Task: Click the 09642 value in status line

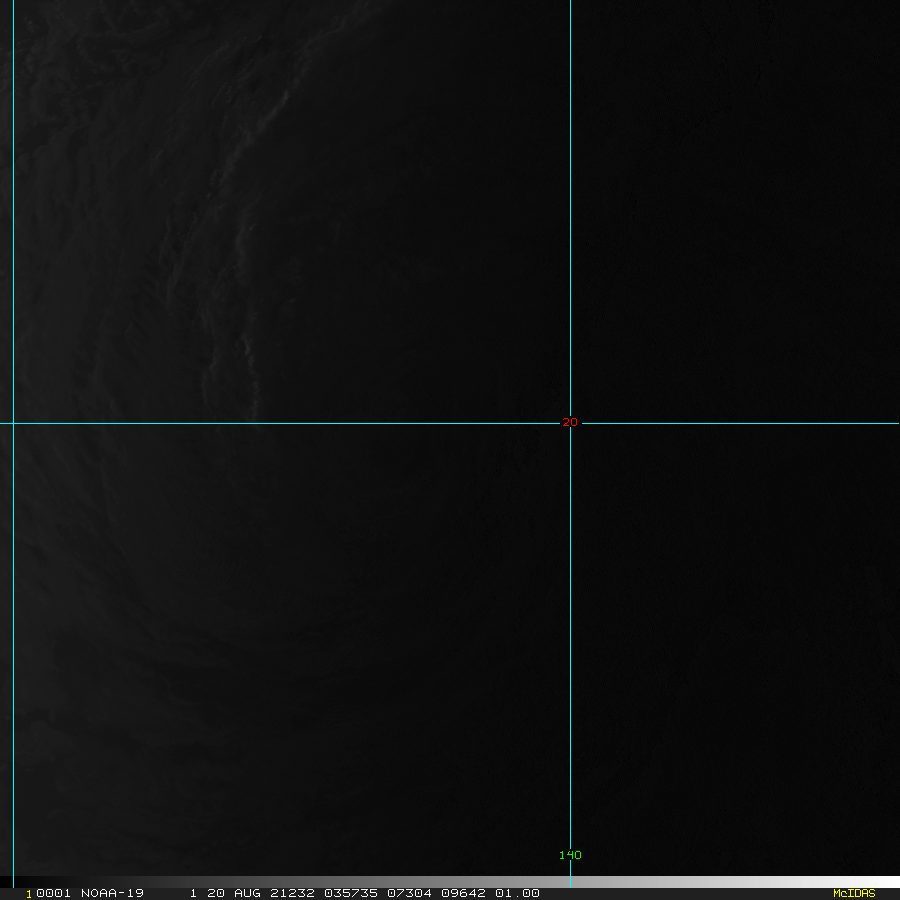Action: [465, 893]
